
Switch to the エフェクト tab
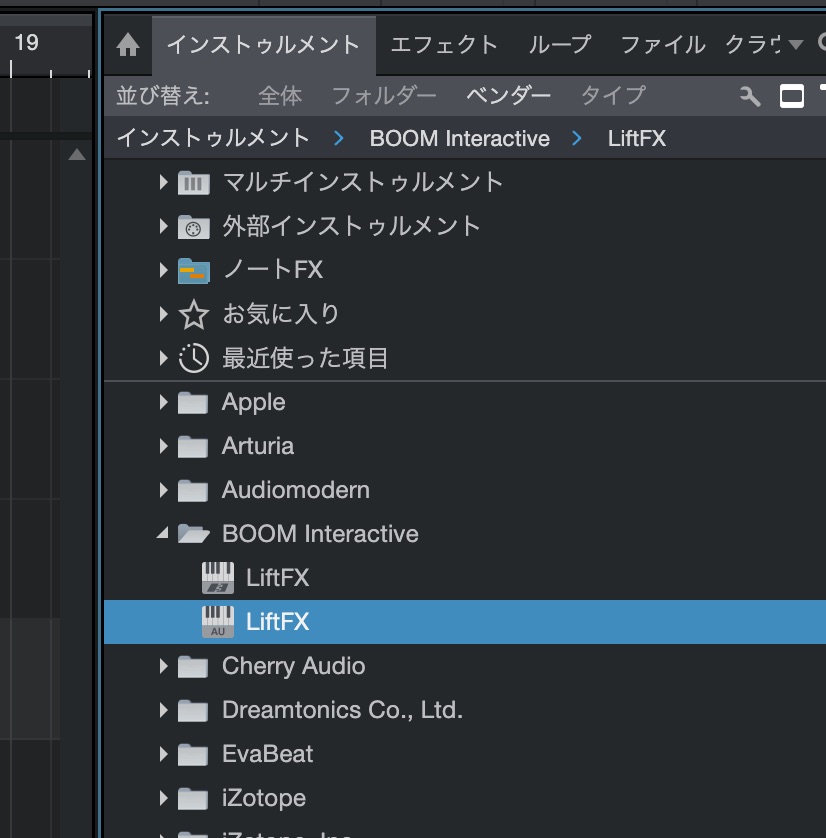point(444,45)
